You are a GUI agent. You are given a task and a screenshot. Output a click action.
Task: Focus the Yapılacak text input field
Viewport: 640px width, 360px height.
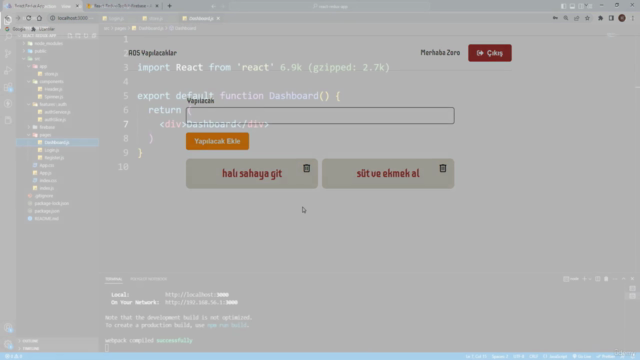pos(320,116)
